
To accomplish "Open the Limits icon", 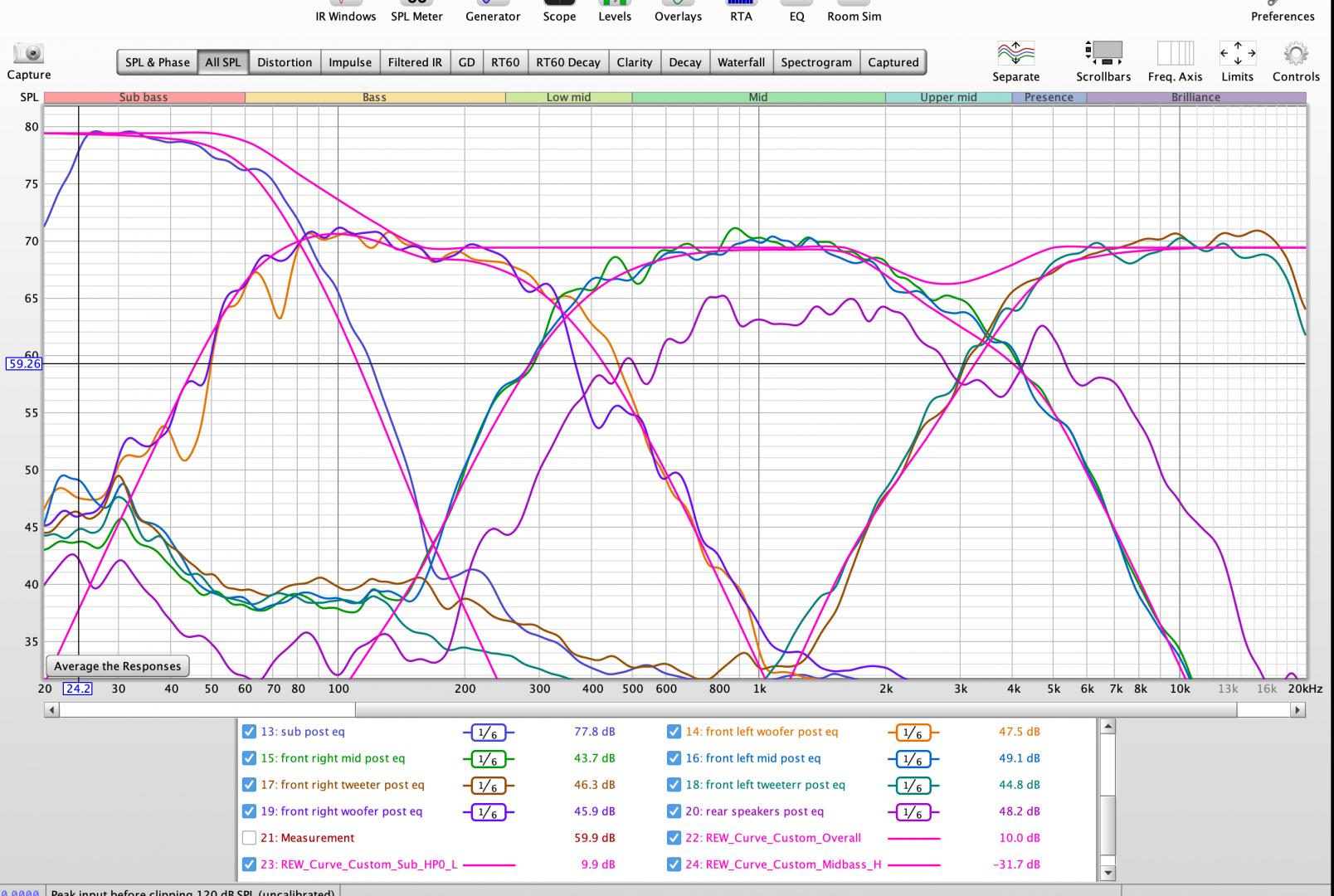I will [x=1237, y=53].
